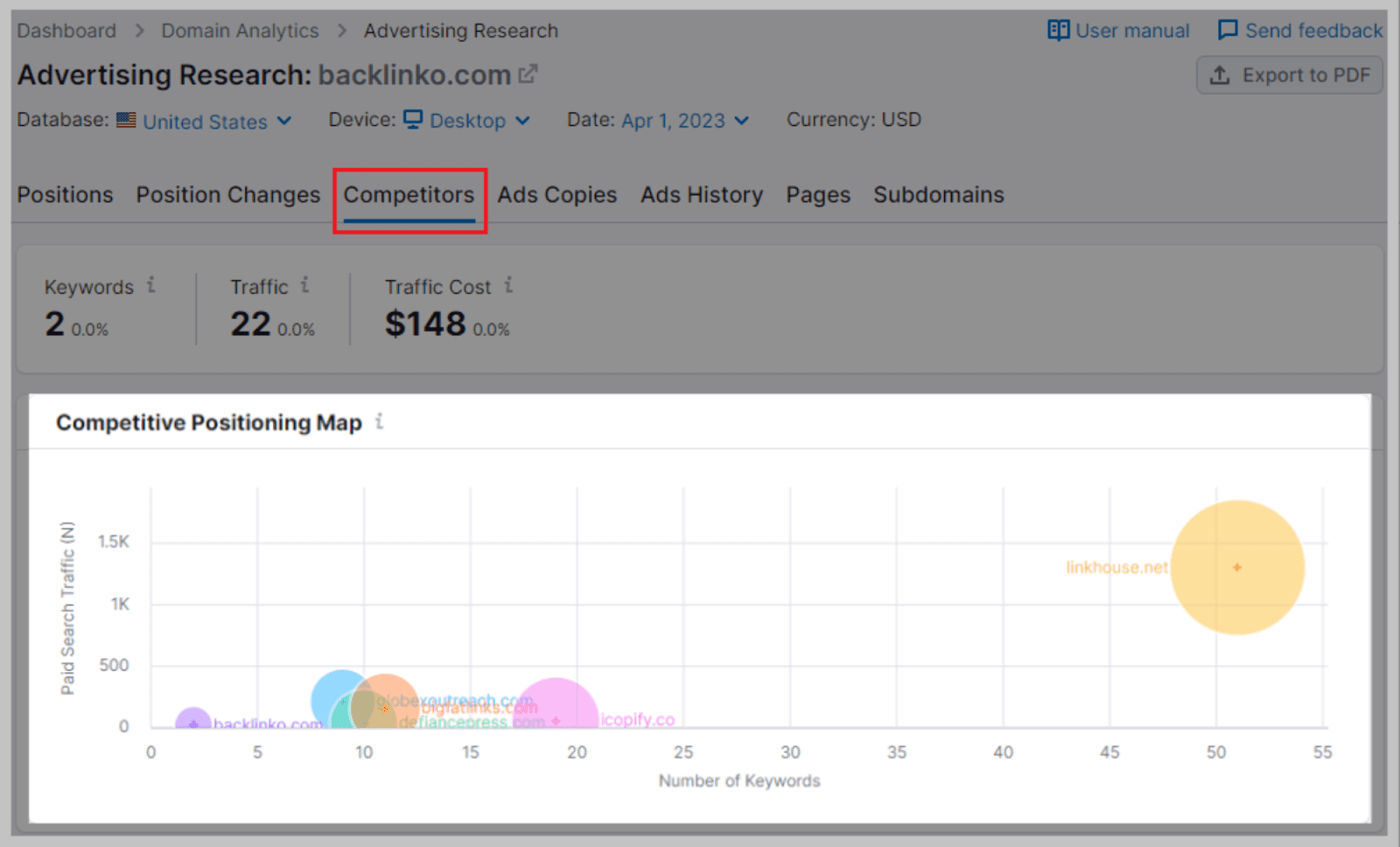The height and width of the screenshot is (847, 1400).
Task: Click the Export to PDF button
Action: coord(1290,75)
